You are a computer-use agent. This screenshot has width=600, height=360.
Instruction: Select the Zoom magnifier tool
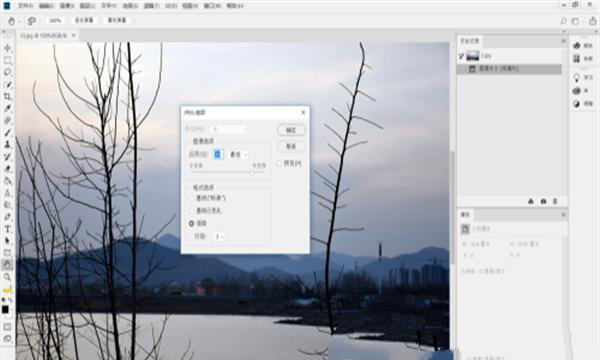(8, 277)
